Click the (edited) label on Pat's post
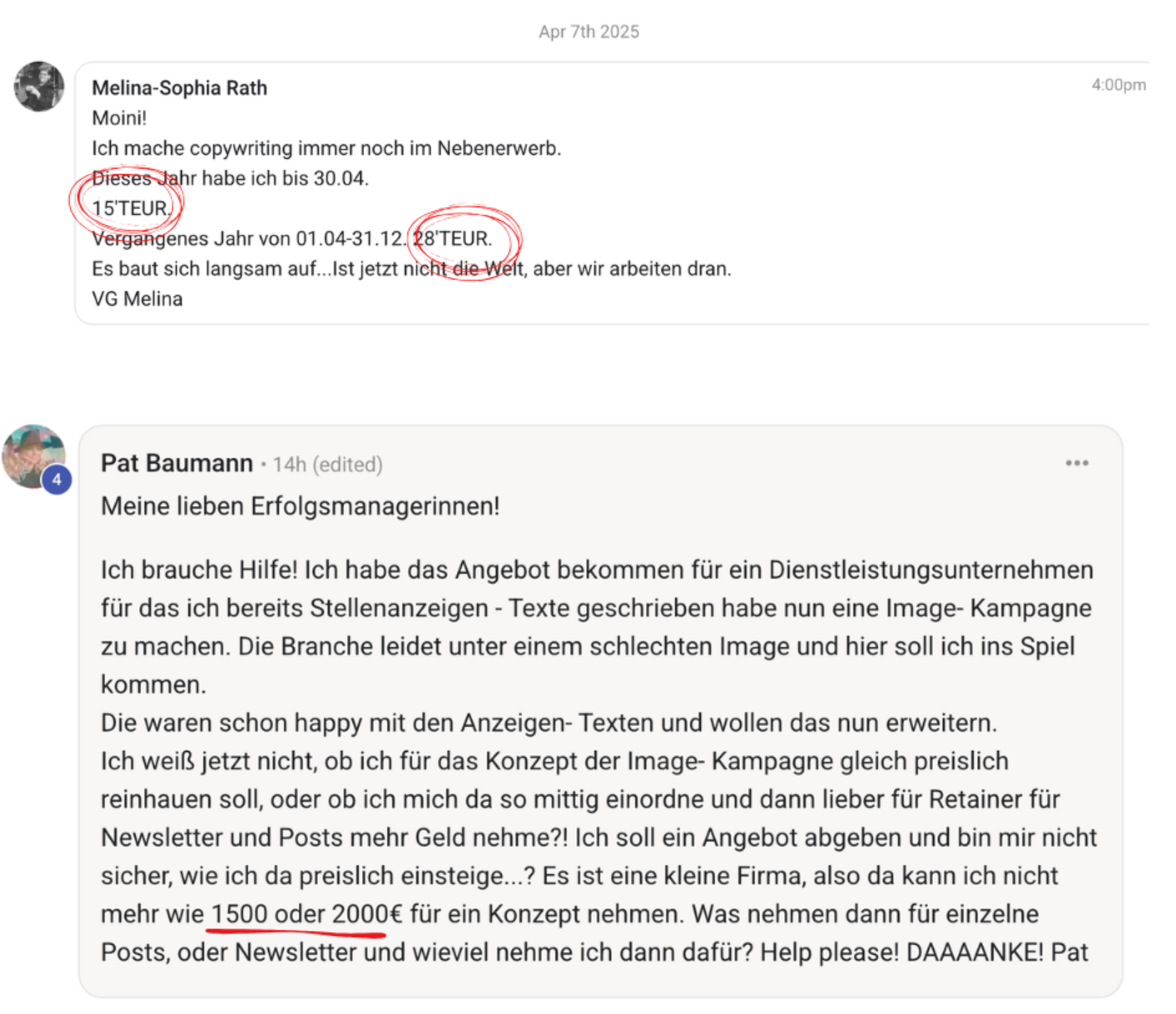Screen dimensions: 1176x1014 pos(347,465)
